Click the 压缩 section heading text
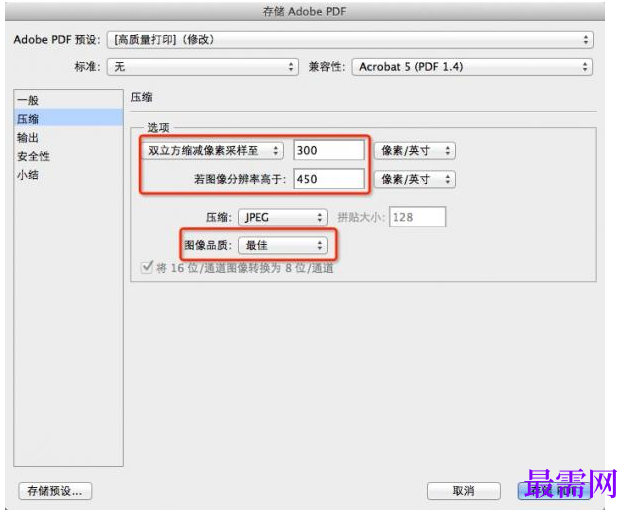 pyautogui.click(x=141, y=97)
